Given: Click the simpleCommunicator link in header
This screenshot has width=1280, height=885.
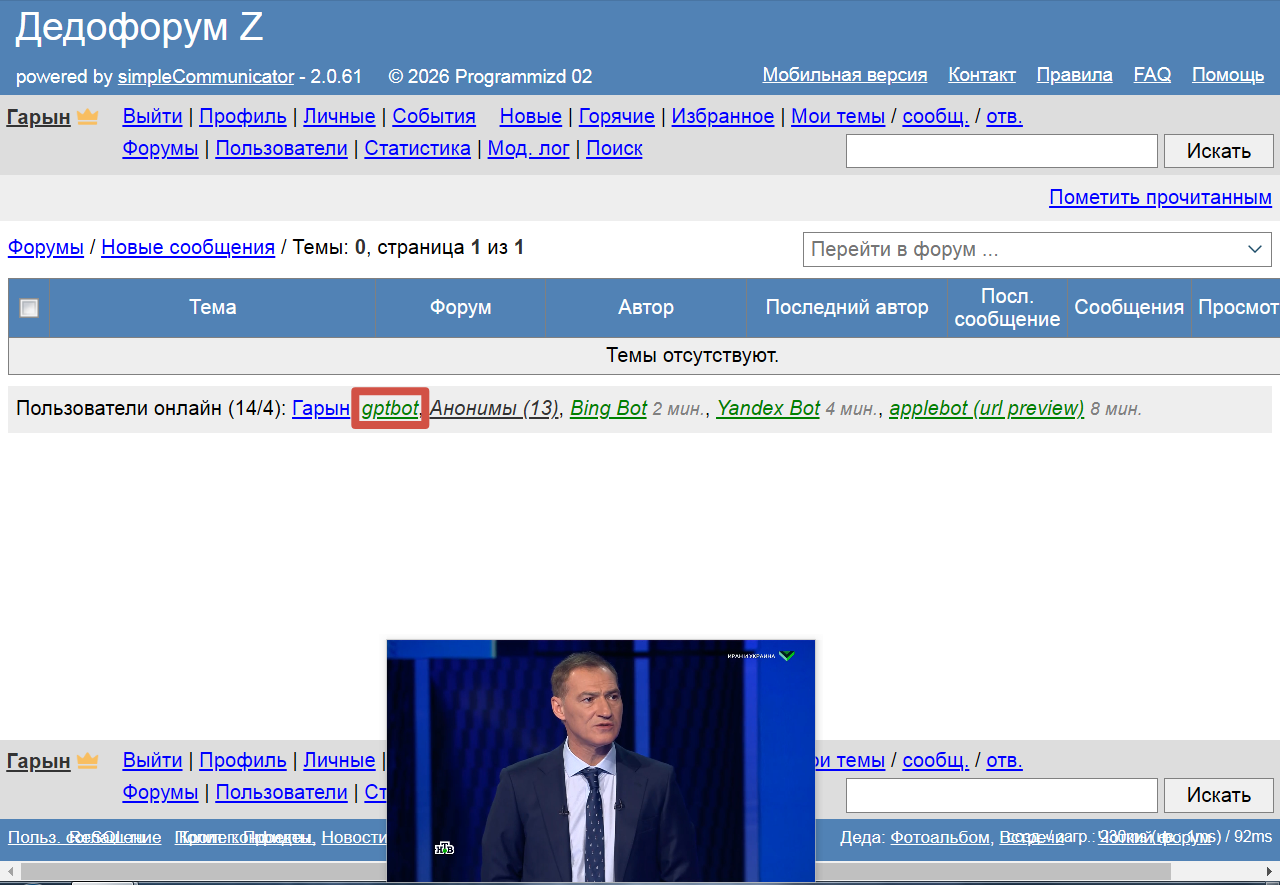Looking at the screenshot, I should point(206,76).
